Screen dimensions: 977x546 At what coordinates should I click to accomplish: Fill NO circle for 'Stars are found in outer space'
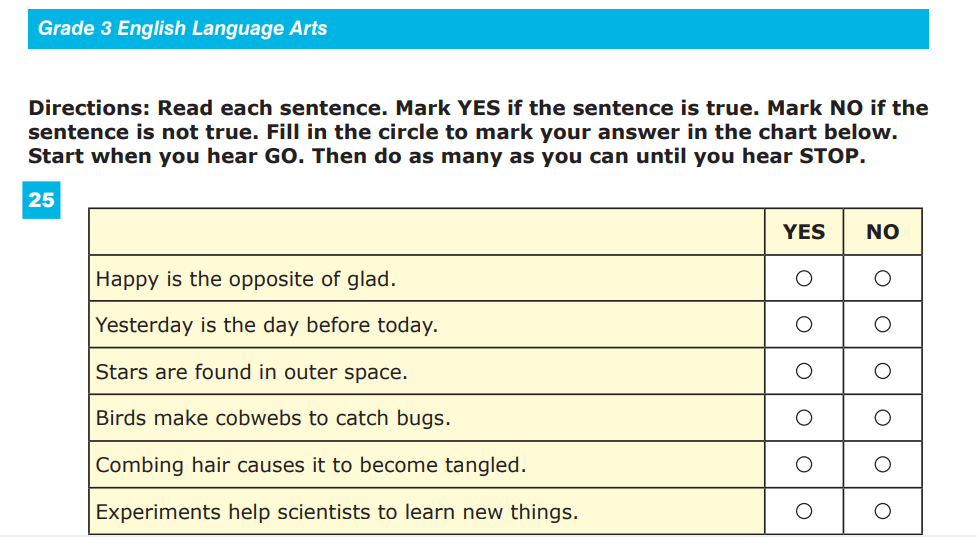[x=882, y=372]
